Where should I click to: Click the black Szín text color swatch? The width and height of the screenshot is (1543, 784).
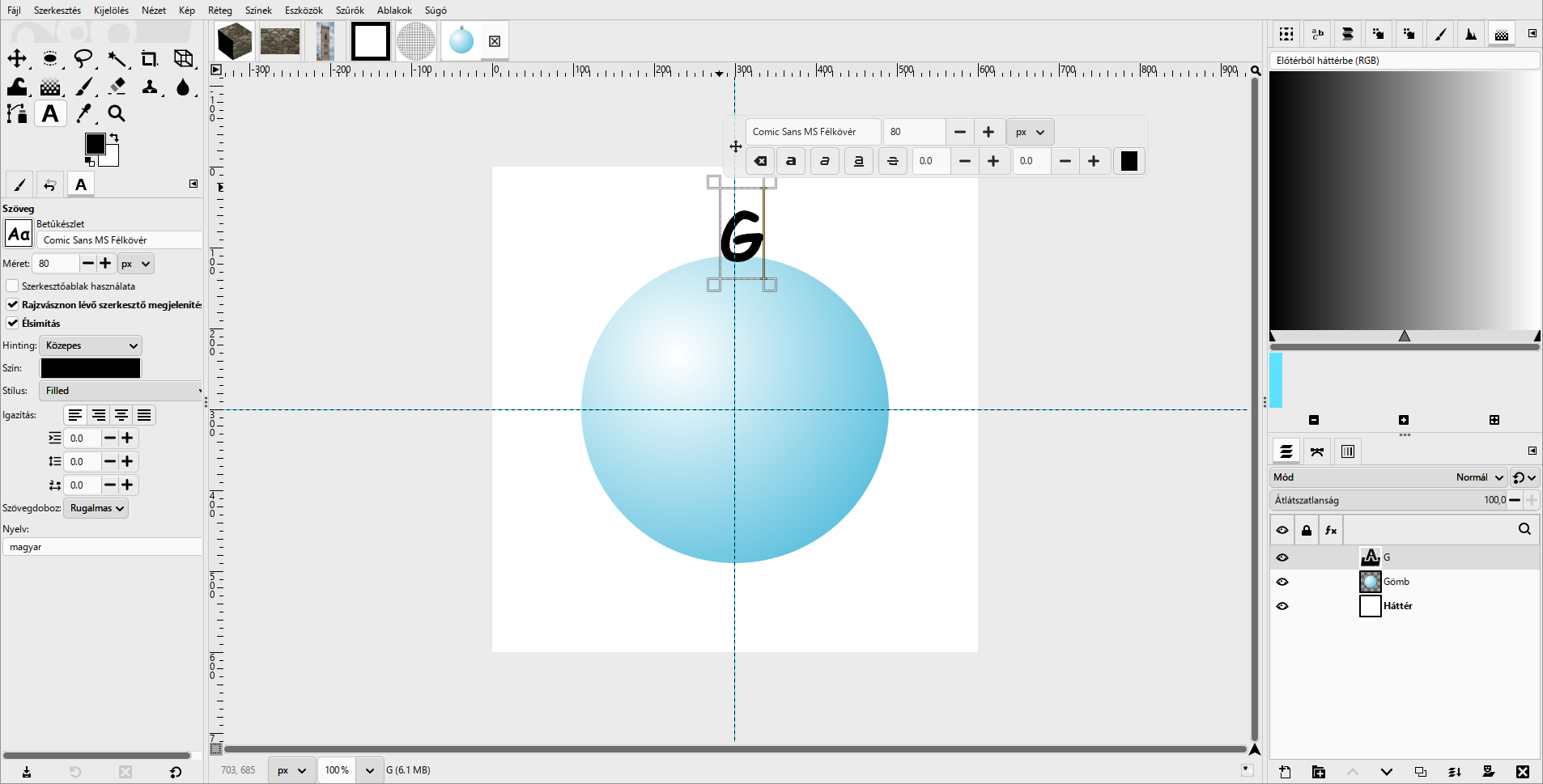(x=91, y=368)
